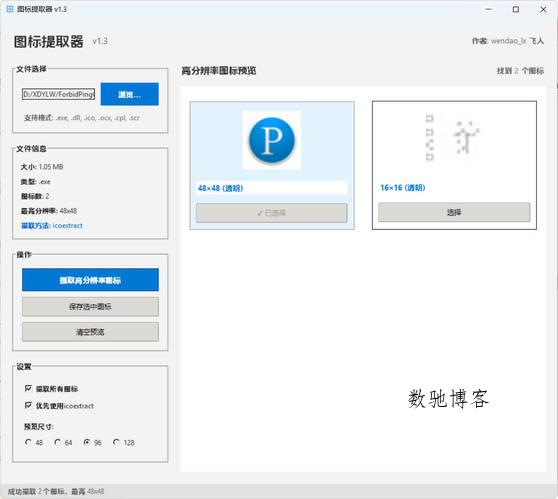This screenshot has height=499, width=558.
Task: Click the 最高分辨率: 48x48 text
Action: pos(49,211)
